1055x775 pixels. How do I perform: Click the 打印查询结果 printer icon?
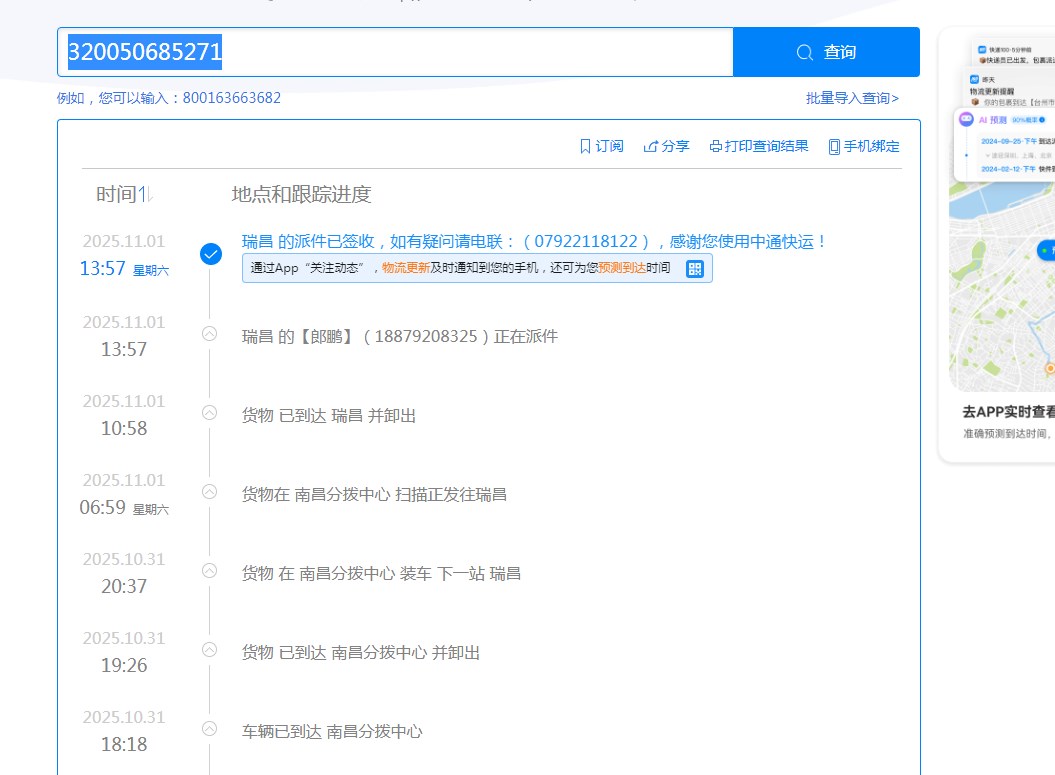point(715,146)
